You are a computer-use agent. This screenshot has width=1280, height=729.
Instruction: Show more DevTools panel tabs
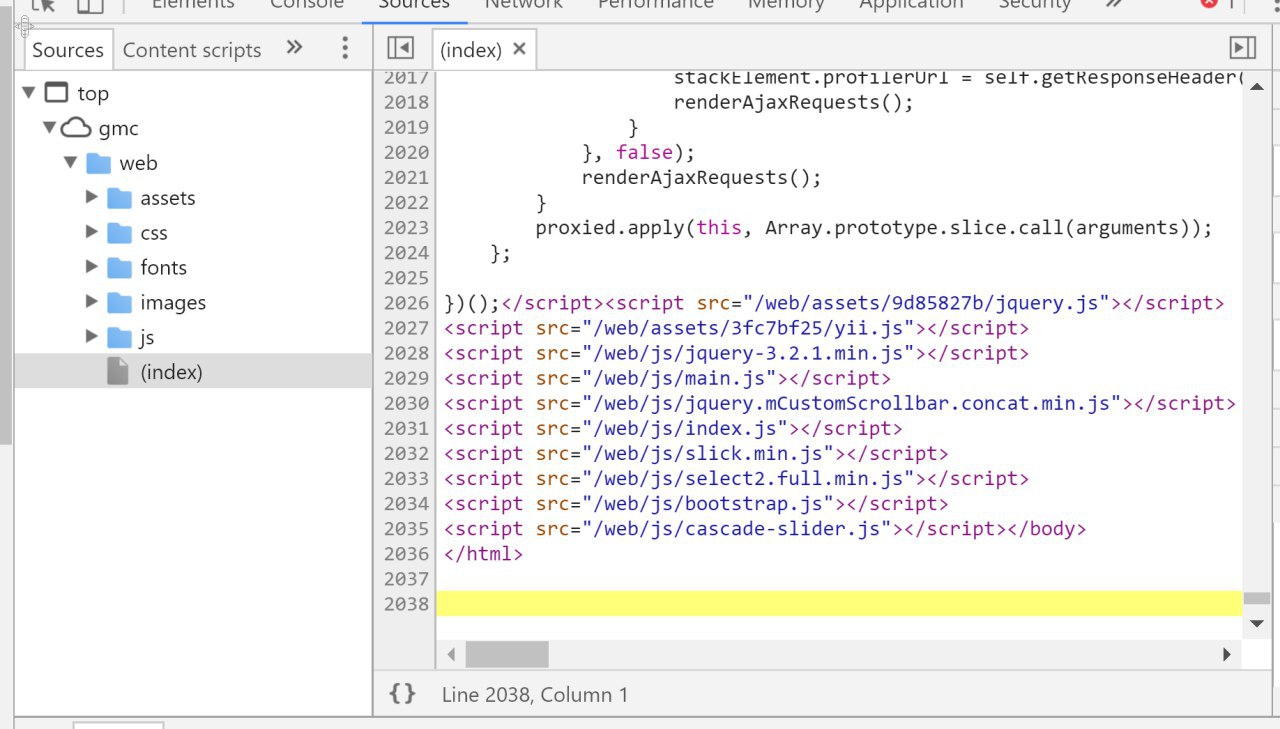pyautogui.click(x=1114, y=5)
